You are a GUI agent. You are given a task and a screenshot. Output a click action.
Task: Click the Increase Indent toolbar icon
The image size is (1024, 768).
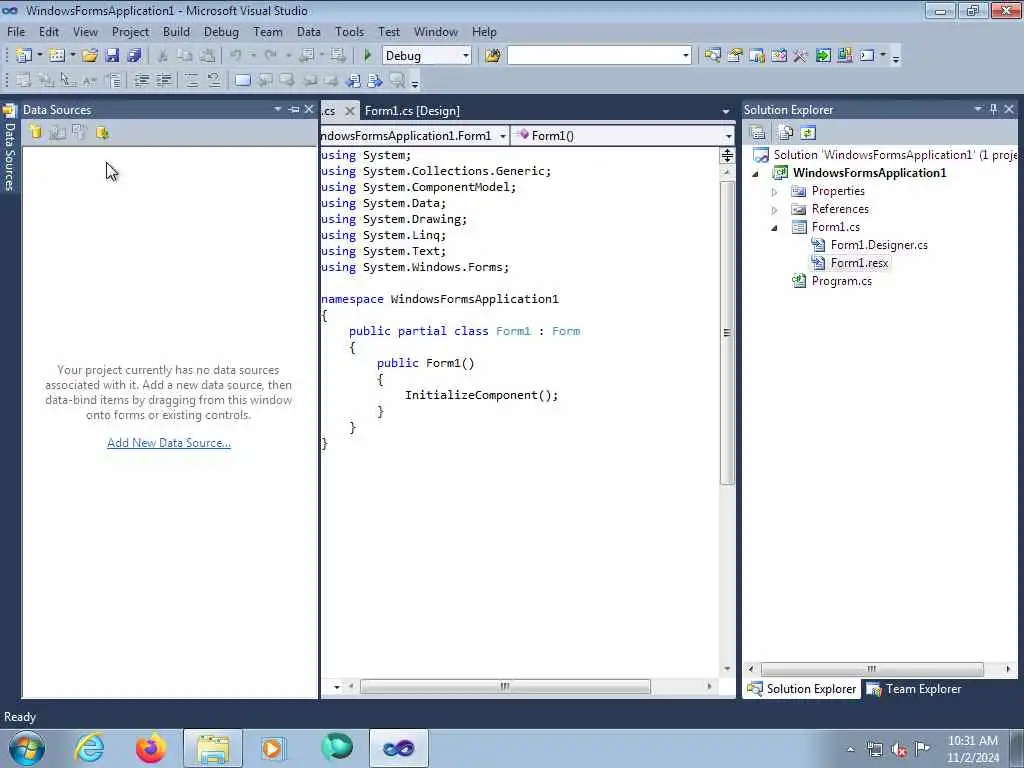(164, 80)
